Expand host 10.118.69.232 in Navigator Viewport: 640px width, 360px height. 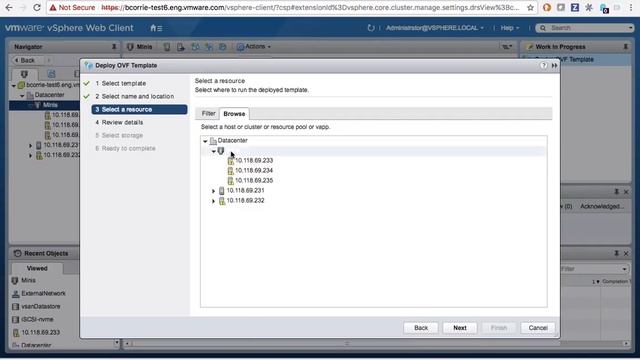30,156
